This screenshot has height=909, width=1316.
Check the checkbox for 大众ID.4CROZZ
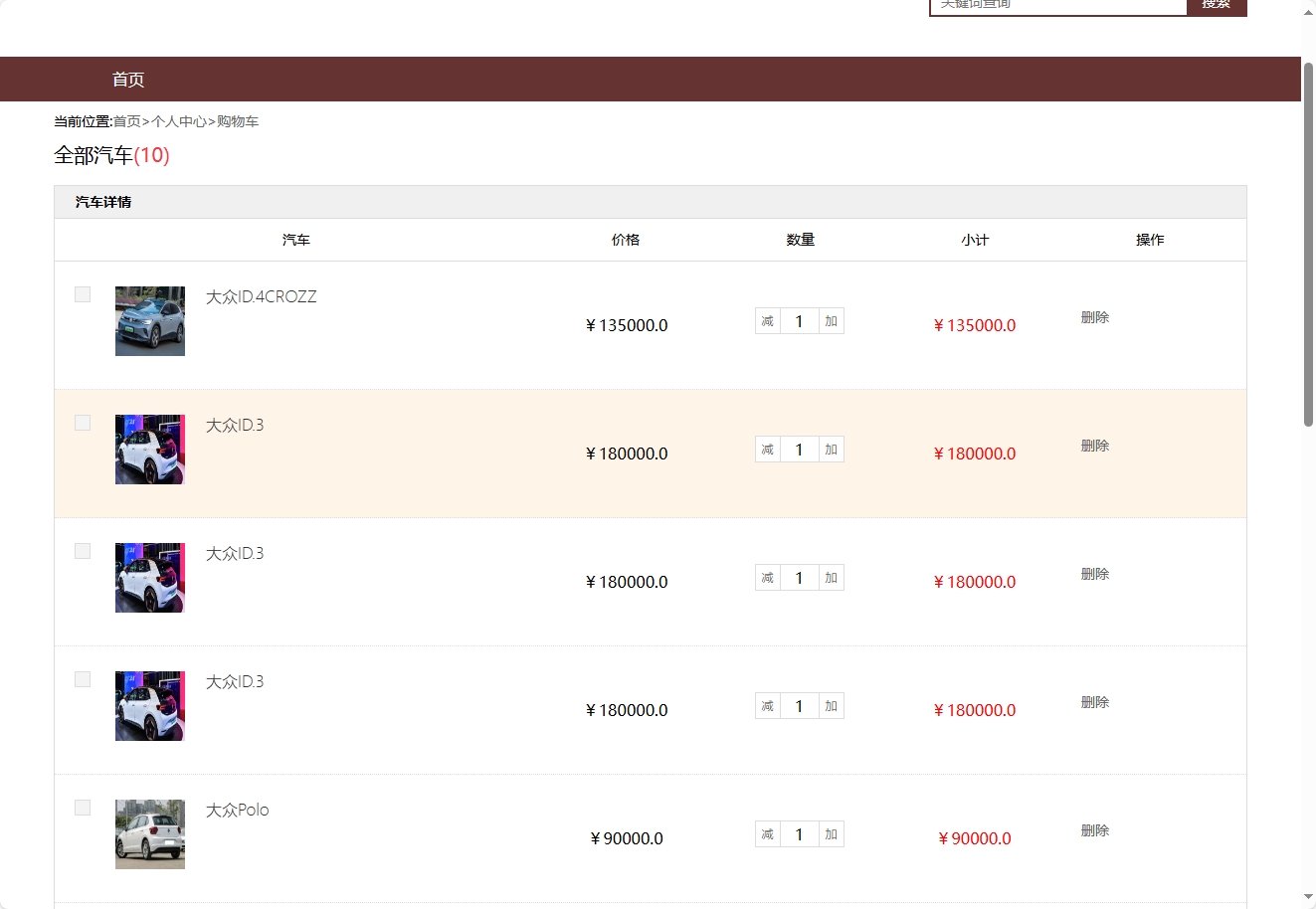pyautogui.click(x=82, y=293)
